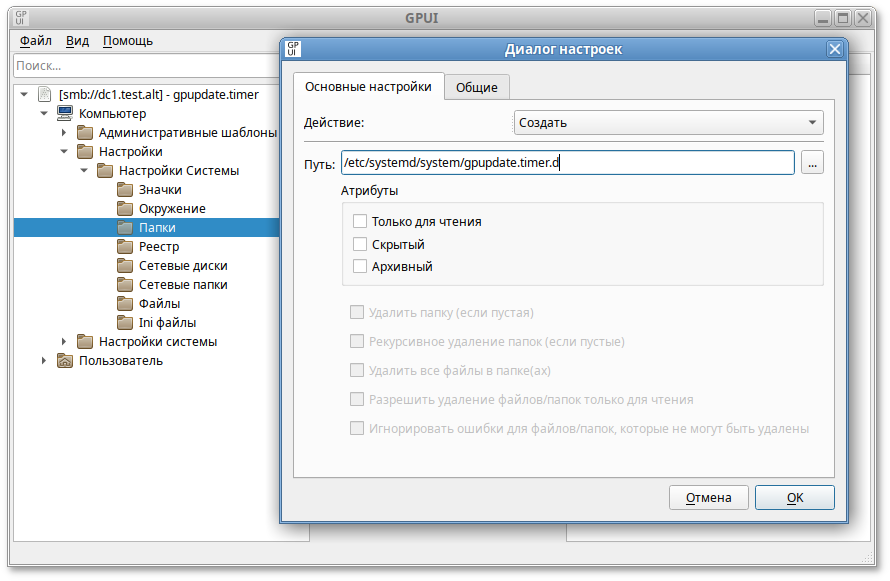The width and height of the screenshot is (890, 581).
Task: Click the folder icon beside Ini файлы
Action: click(124, 323)
